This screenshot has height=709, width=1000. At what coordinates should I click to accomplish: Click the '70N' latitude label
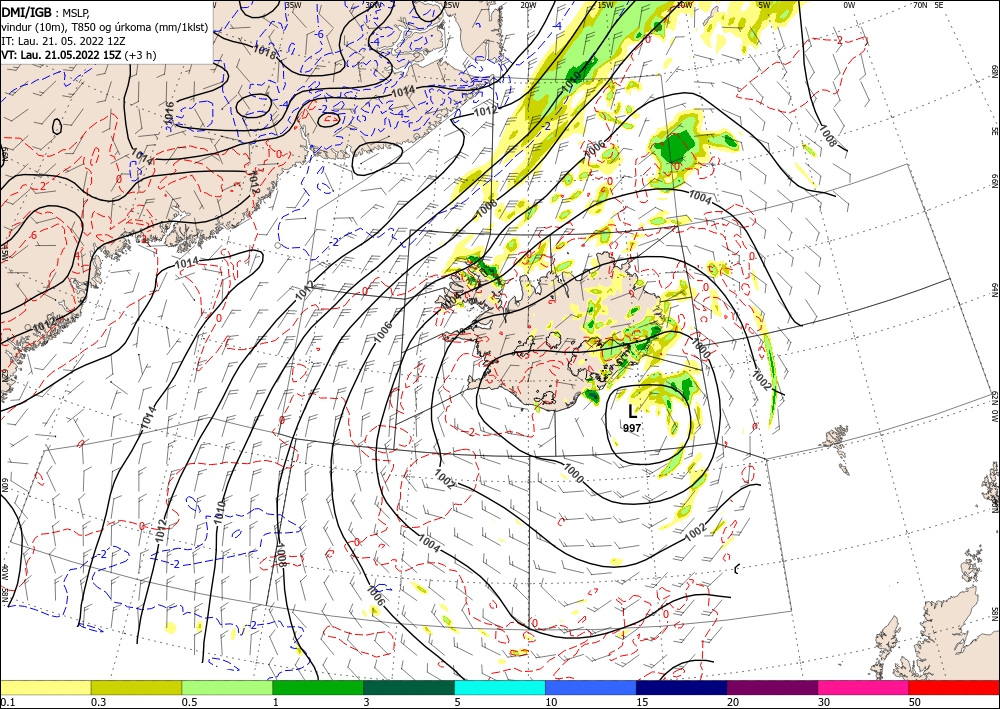(x=919, y=5)
